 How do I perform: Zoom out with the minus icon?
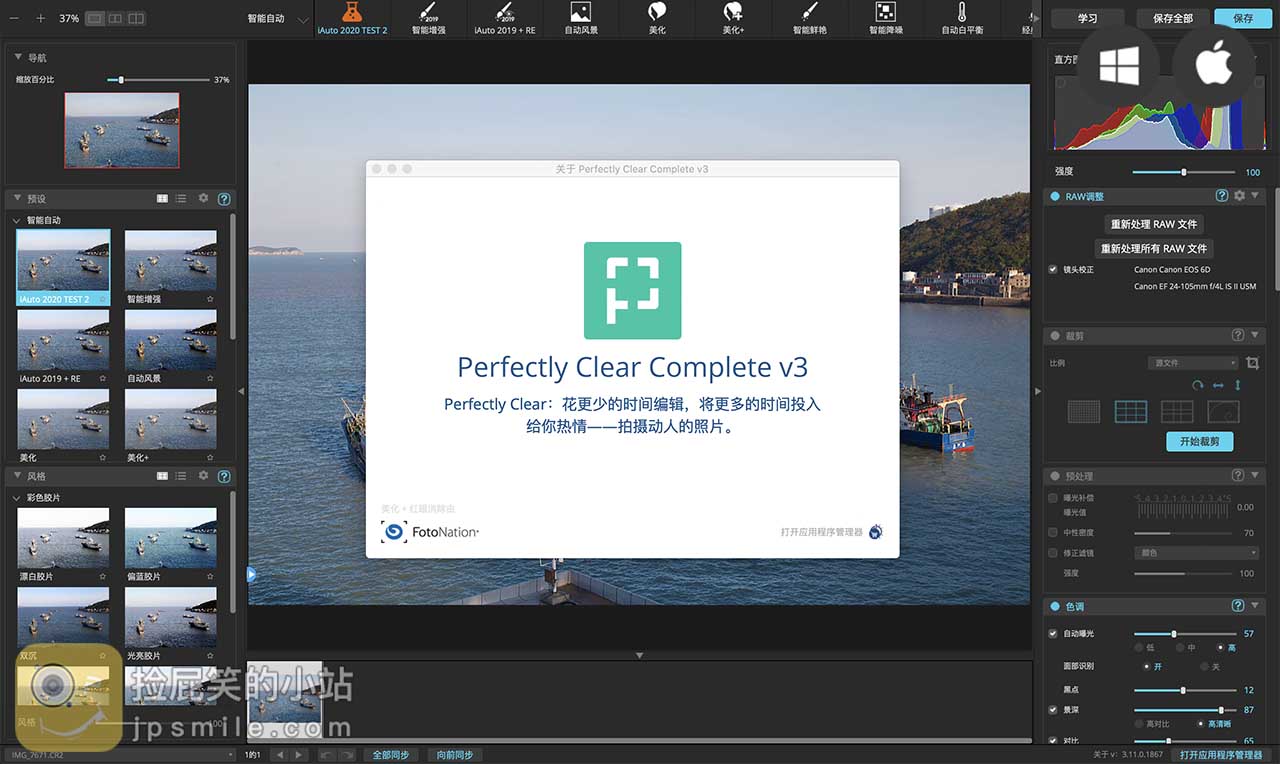point(16,18)
